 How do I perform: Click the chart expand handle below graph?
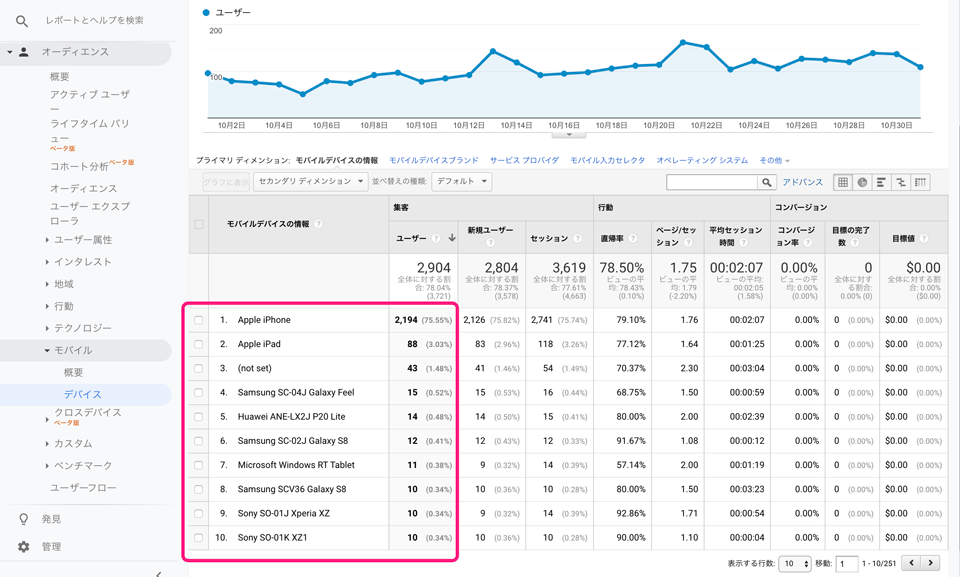coord(569,134)
